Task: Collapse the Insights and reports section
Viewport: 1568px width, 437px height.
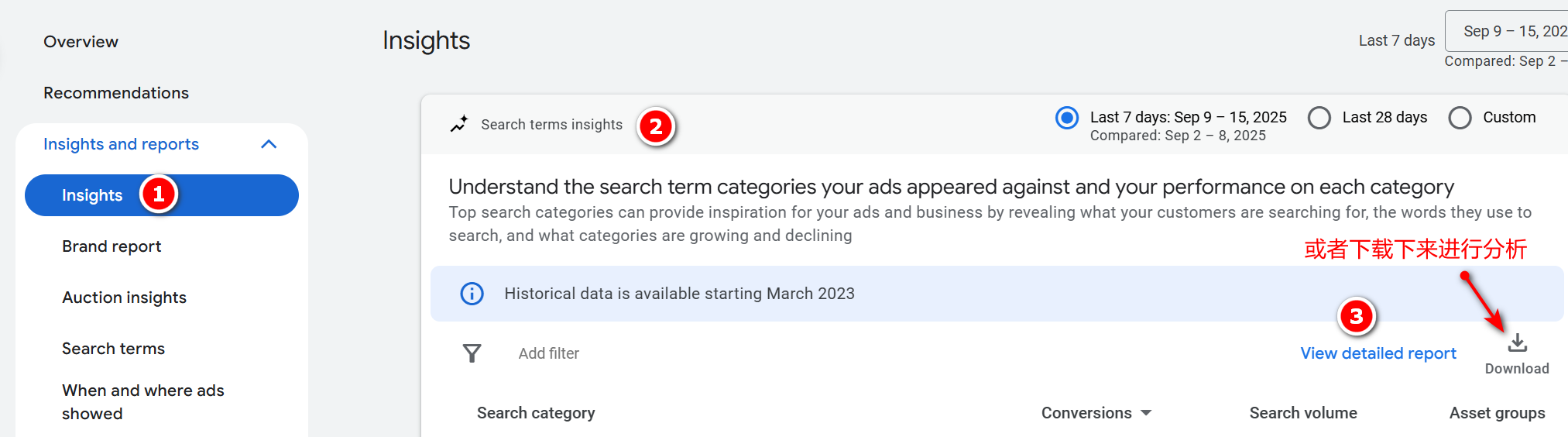Action: 269,144
